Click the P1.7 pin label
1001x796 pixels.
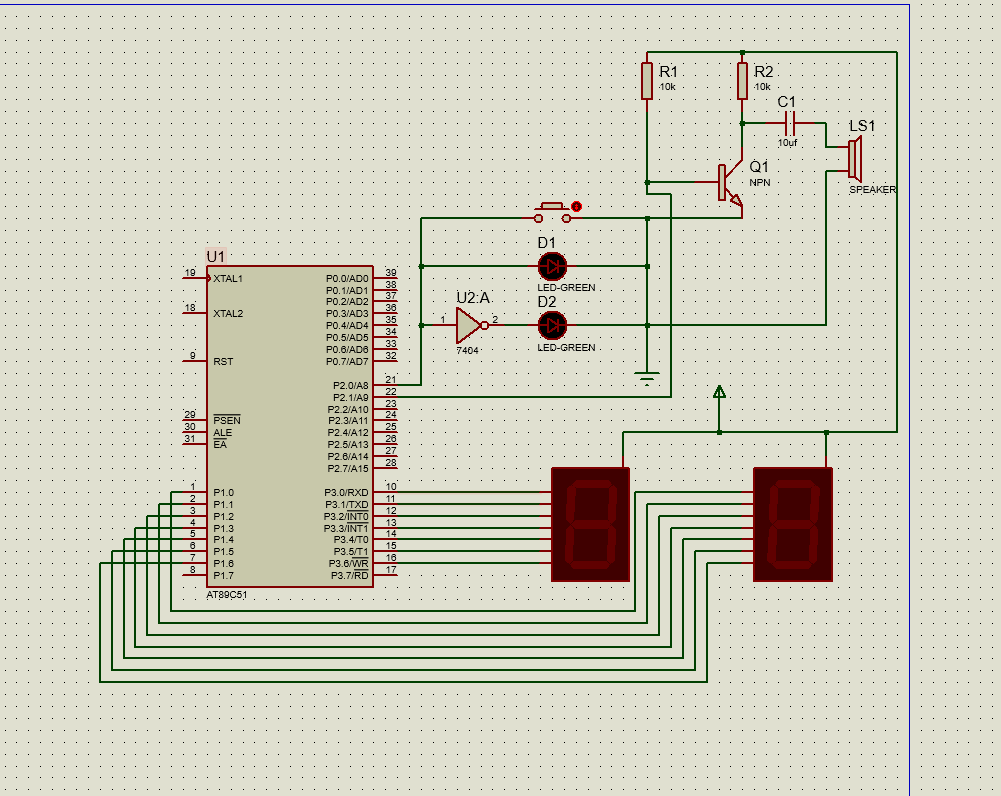[223, 575]
